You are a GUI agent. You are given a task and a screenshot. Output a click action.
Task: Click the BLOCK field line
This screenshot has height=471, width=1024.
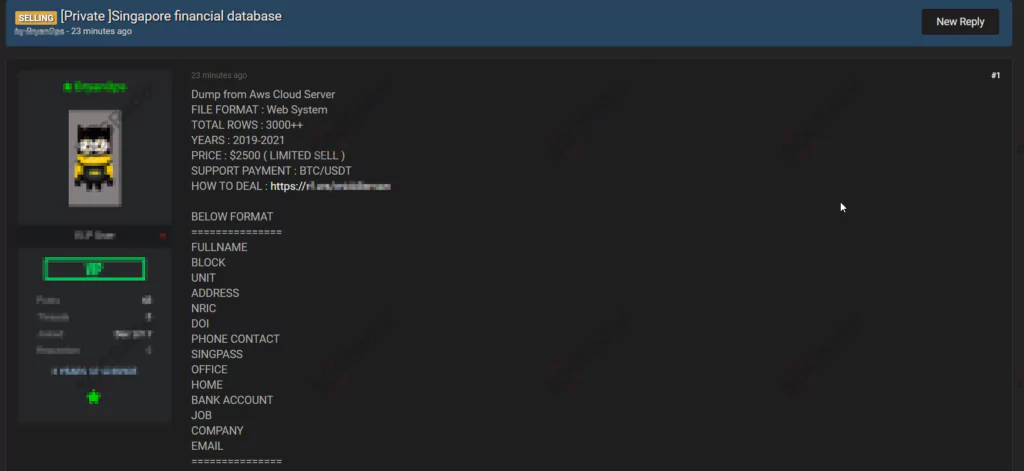(x=208, y=262)
